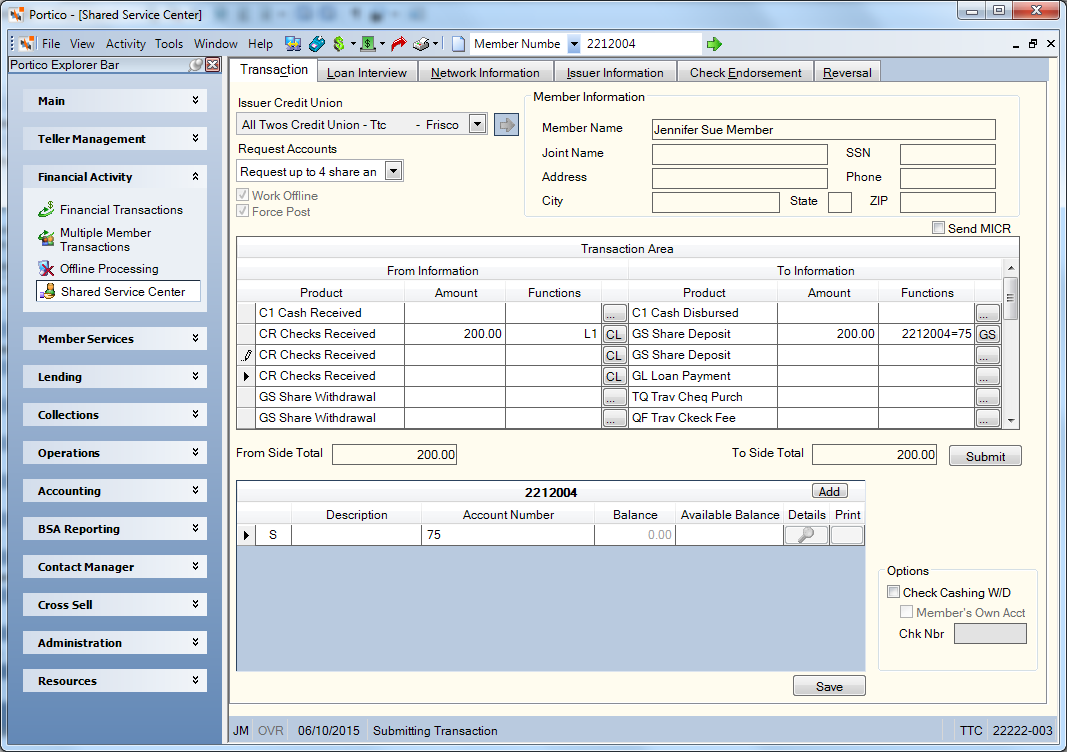The height and width of the screenshot is (752, 1067).
Task: Click the blank document toolbar icon
Action: pos(459,44)
